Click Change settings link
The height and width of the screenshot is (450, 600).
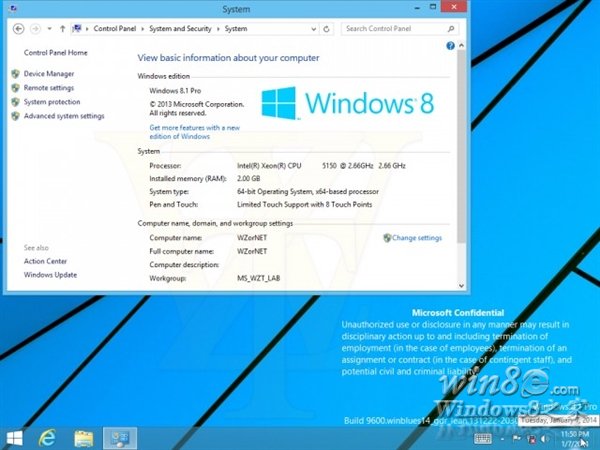point(417,238)
